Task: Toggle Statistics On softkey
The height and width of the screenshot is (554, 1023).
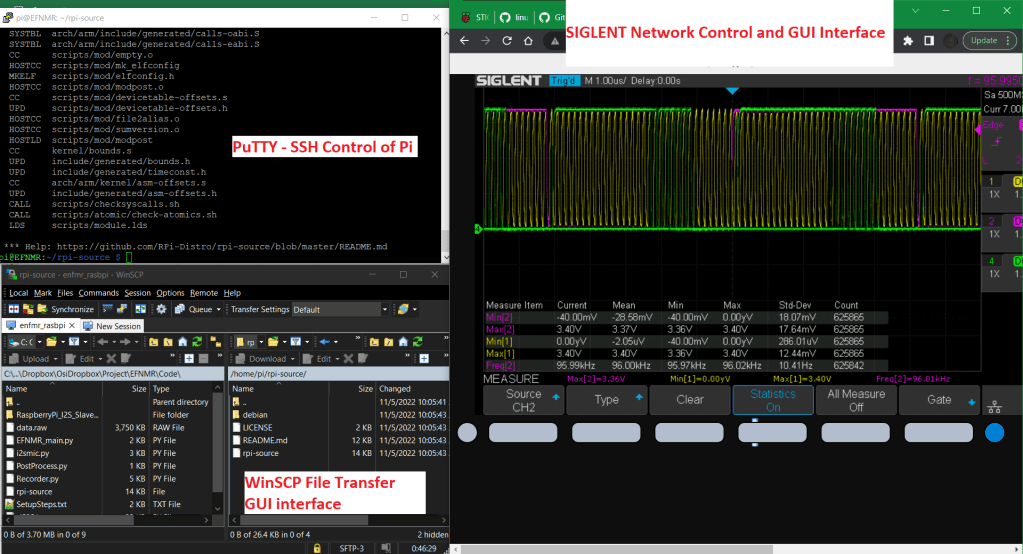Action: coord(772,400)
